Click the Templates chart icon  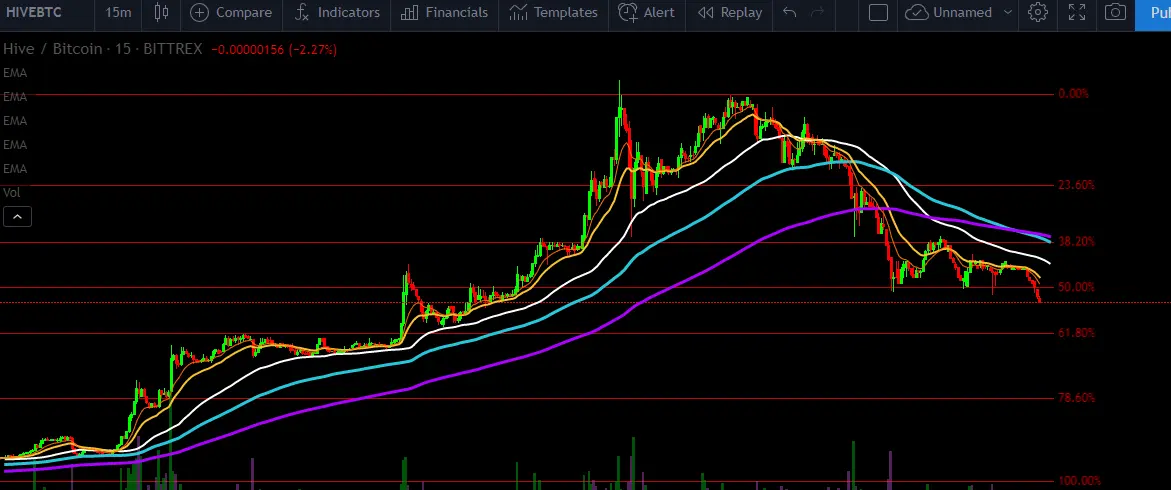pyautogui.click(x=518, y=13)
